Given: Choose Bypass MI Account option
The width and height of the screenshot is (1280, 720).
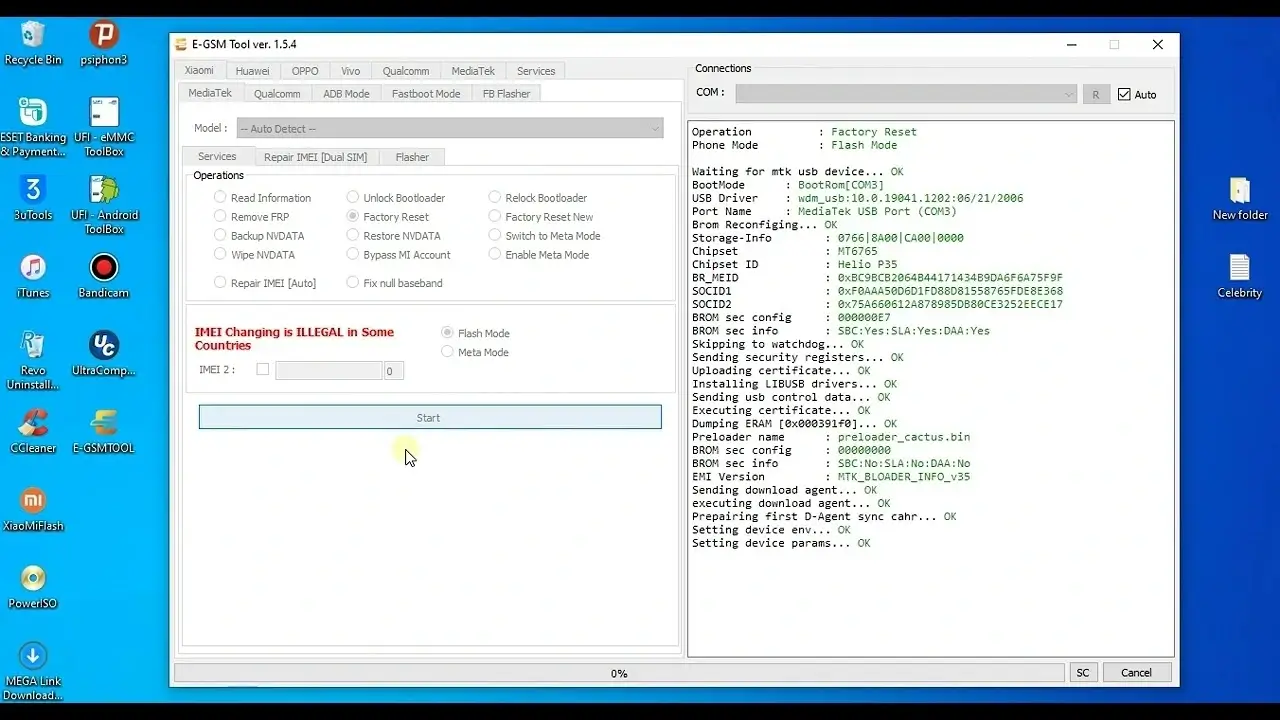Looking at the screenshot, I should [398, 255].
